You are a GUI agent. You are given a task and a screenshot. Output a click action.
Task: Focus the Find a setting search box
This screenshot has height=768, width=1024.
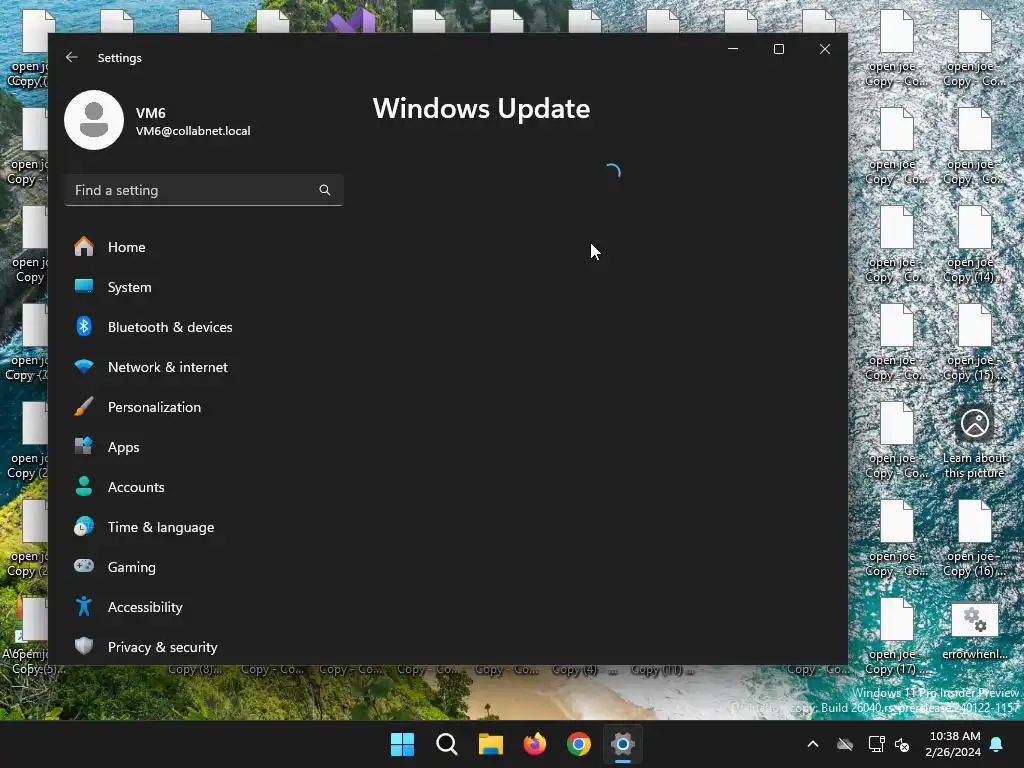point(204,190)
